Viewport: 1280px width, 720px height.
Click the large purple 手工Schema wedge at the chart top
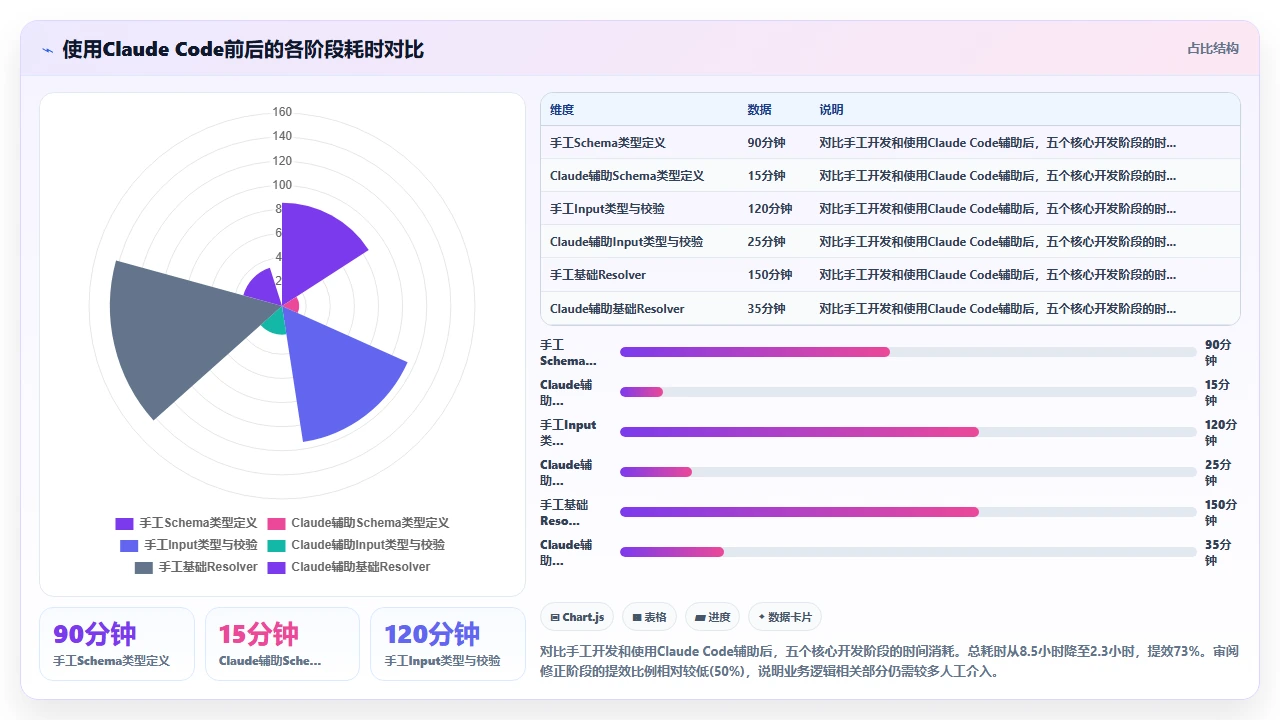(x=315, y=250)
